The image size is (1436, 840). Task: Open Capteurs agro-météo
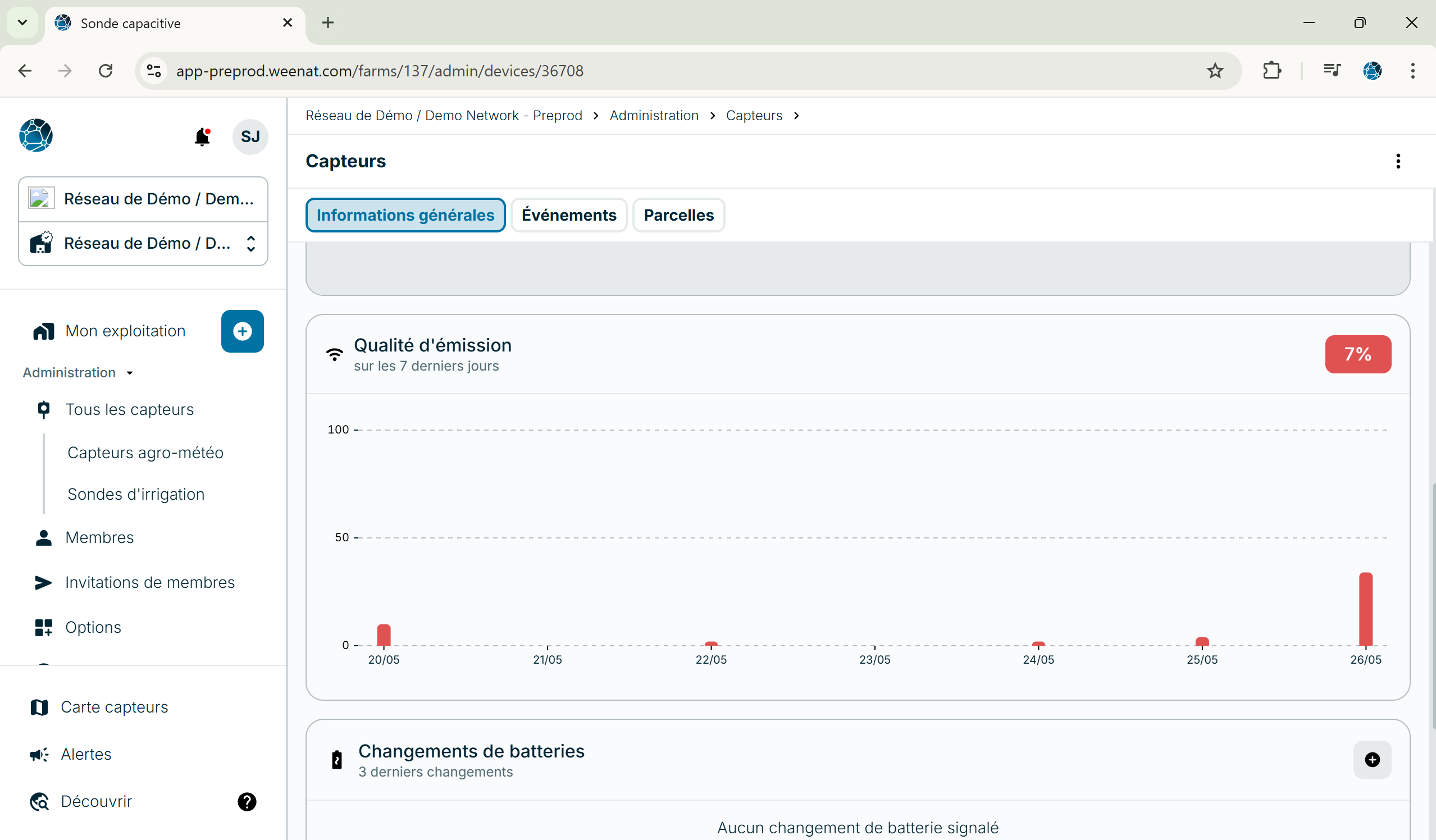145,453
